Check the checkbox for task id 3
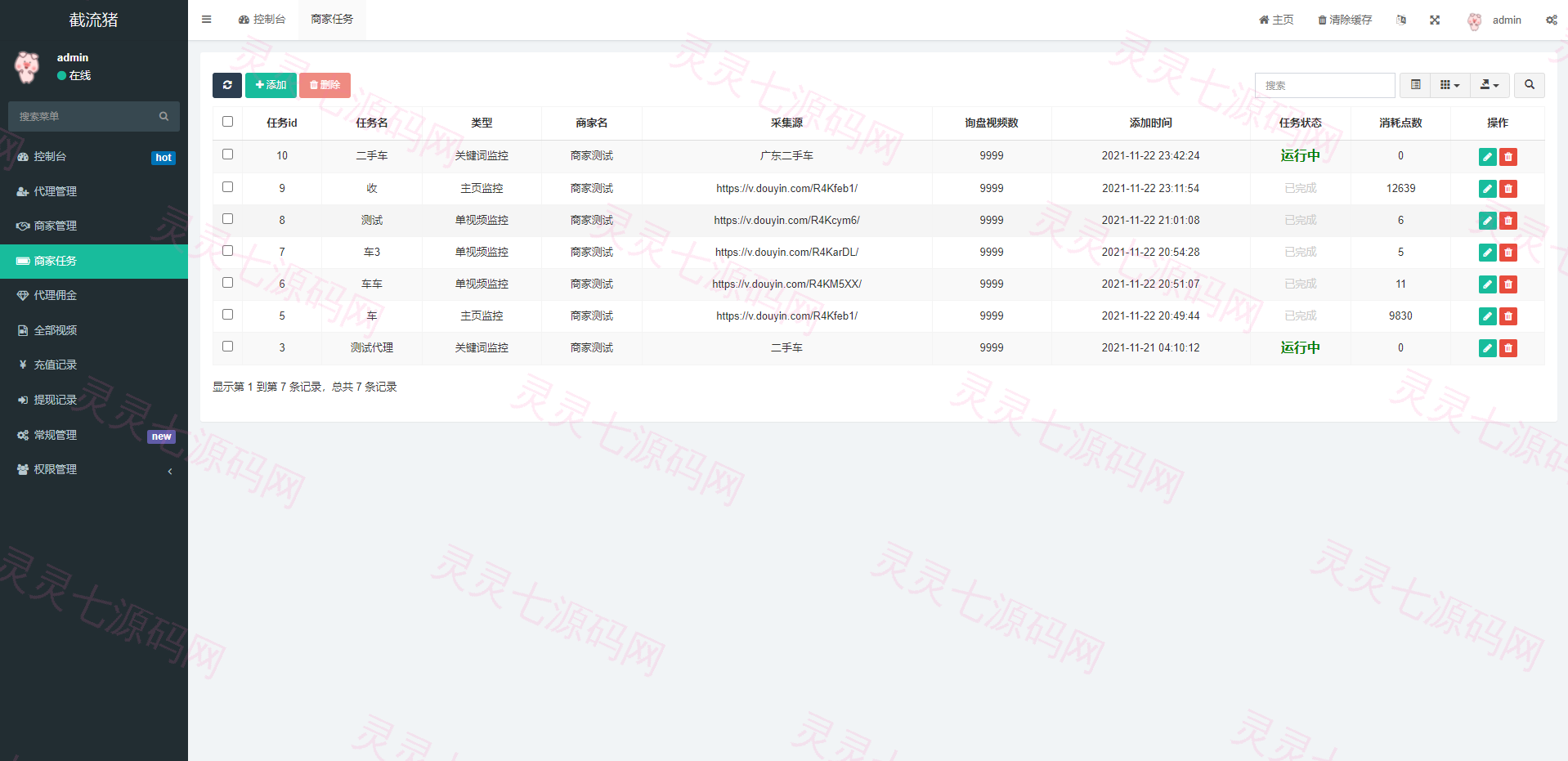This screenshot has width=1568, height=761. (227, 347)
